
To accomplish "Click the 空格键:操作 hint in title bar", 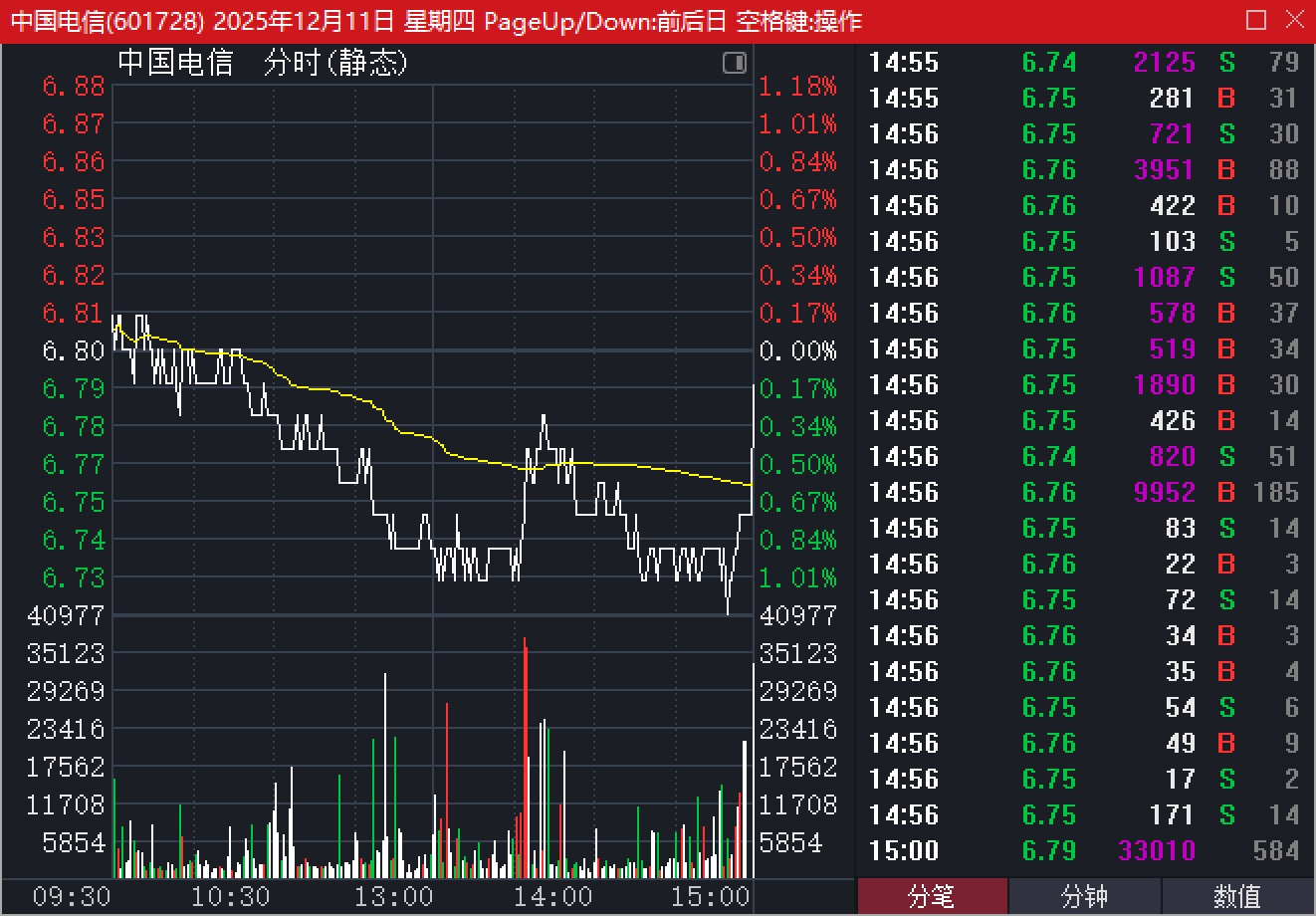I will pyautogui.click(x=799, y=21).
